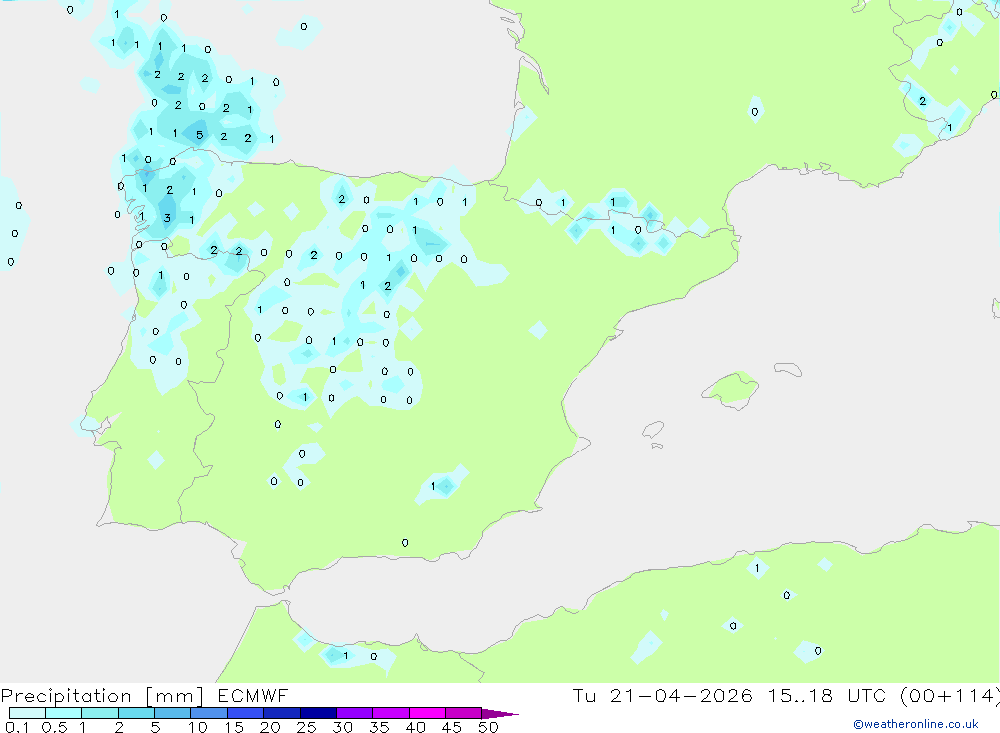
Task: Click the legend label '50'
Action: (489, 727)
